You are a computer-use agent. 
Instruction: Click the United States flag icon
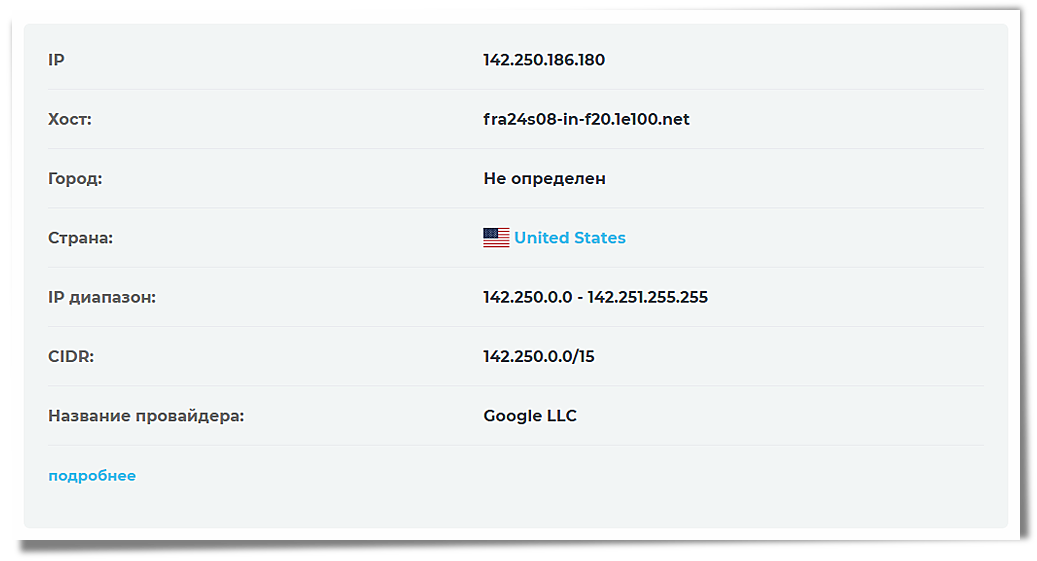496,237
